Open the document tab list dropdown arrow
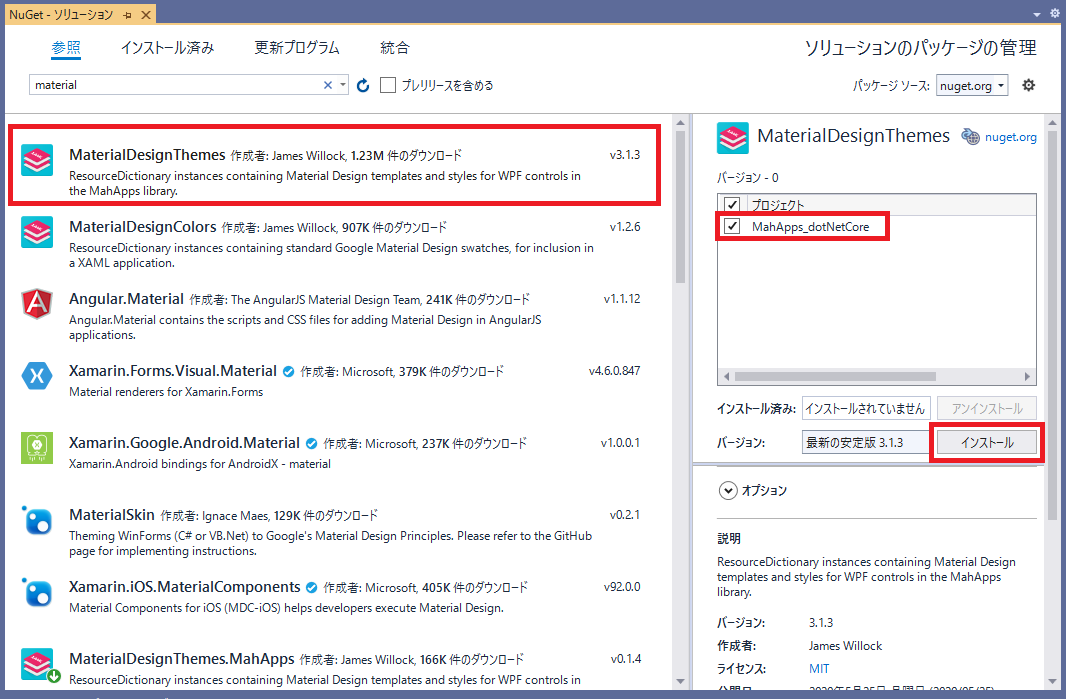The height and width of the screenshot is (699, 1066). coord(1037,14)
